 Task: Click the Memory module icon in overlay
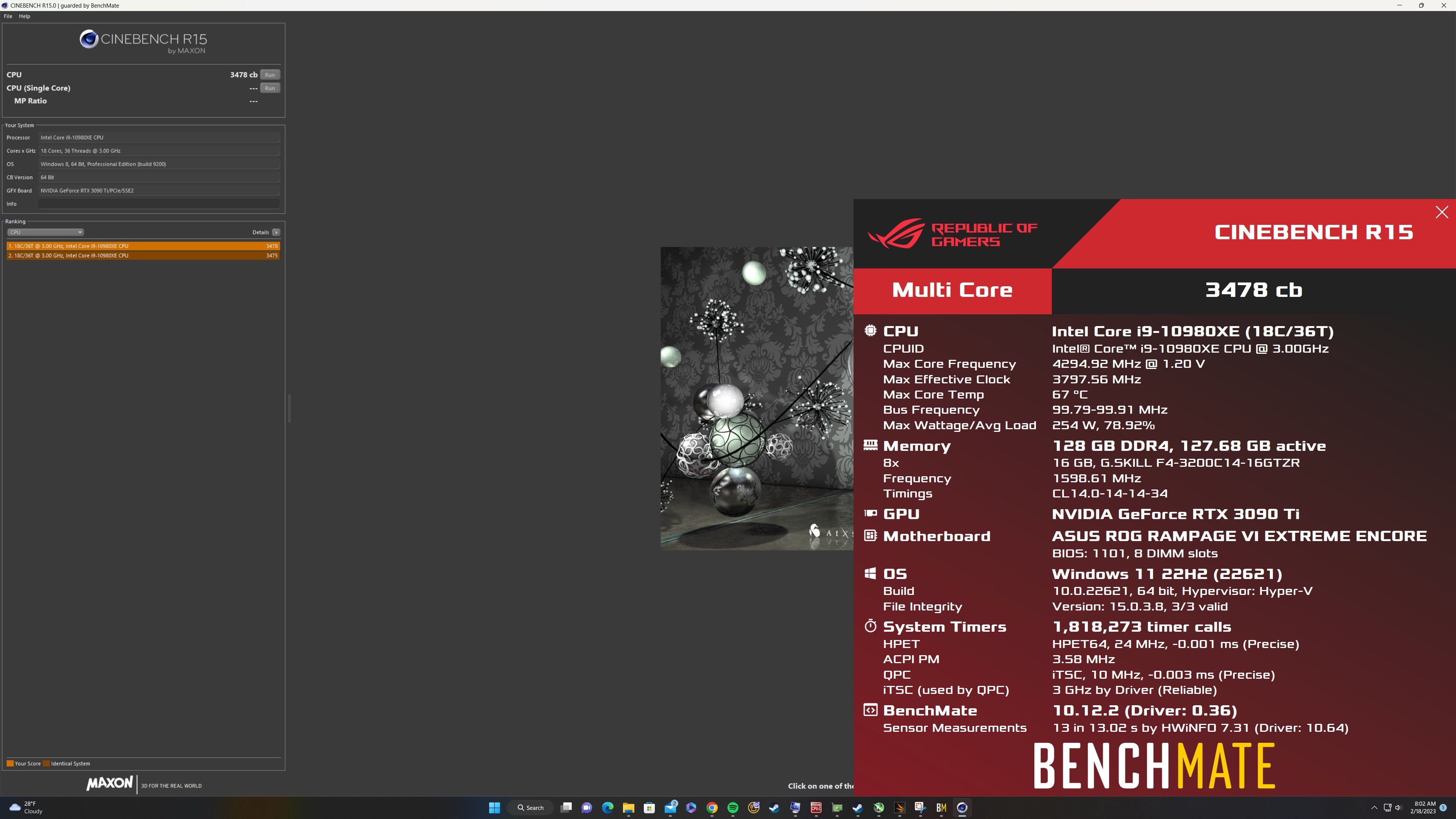click(x=871, y=446)
